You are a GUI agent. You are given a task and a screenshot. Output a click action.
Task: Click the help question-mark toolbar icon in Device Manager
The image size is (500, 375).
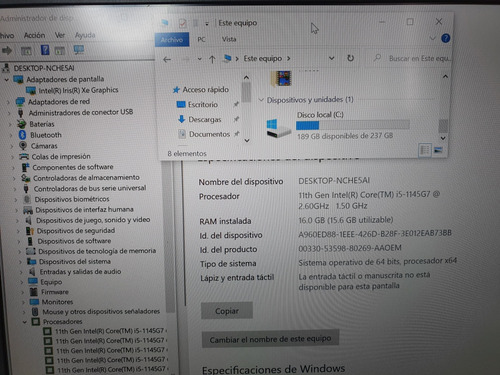pyautogui.click(x=45, y=50)
